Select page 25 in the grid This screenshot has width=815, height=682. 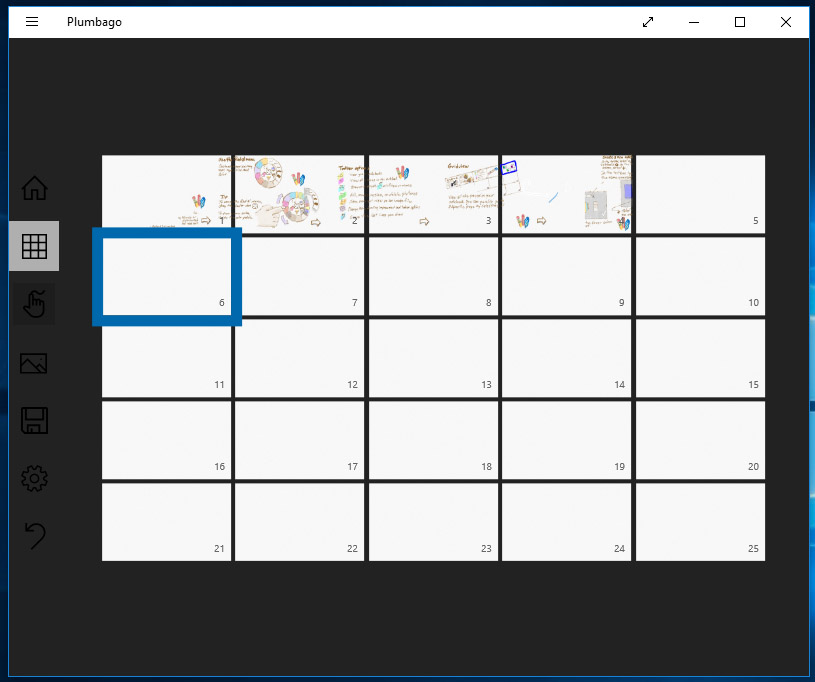(x=700, y=522)
